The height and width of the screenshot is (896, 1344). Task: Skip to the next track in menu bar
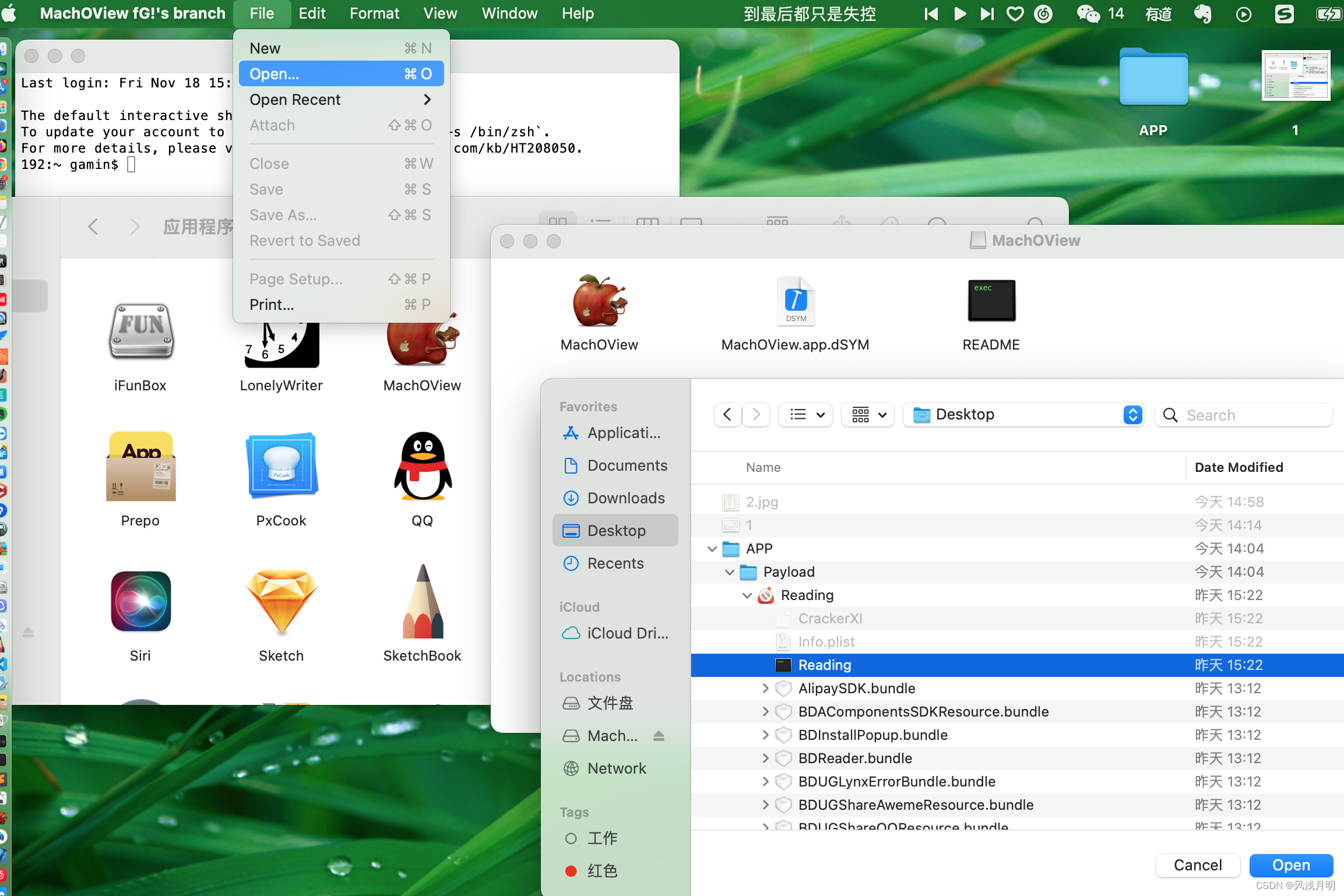(987, 13)
